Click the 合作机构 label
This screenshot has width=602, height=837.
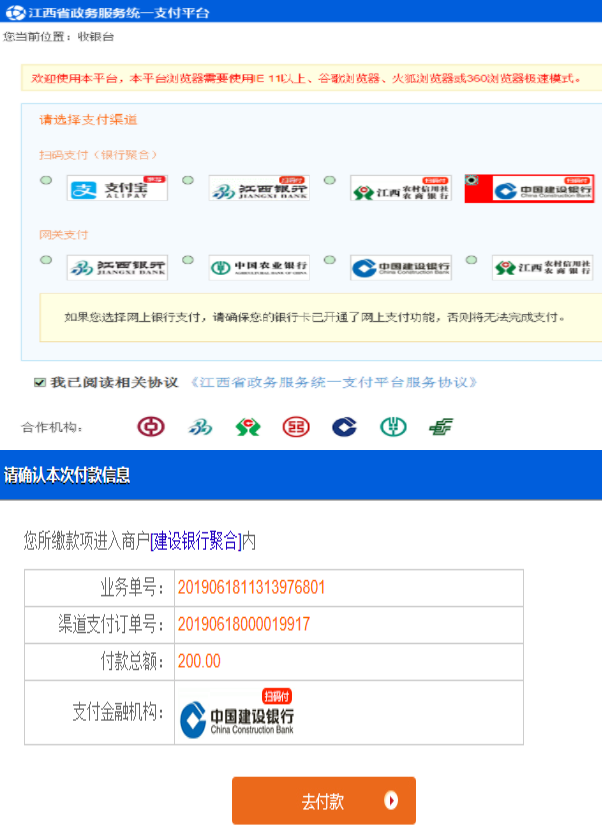[x=52, y=427]
